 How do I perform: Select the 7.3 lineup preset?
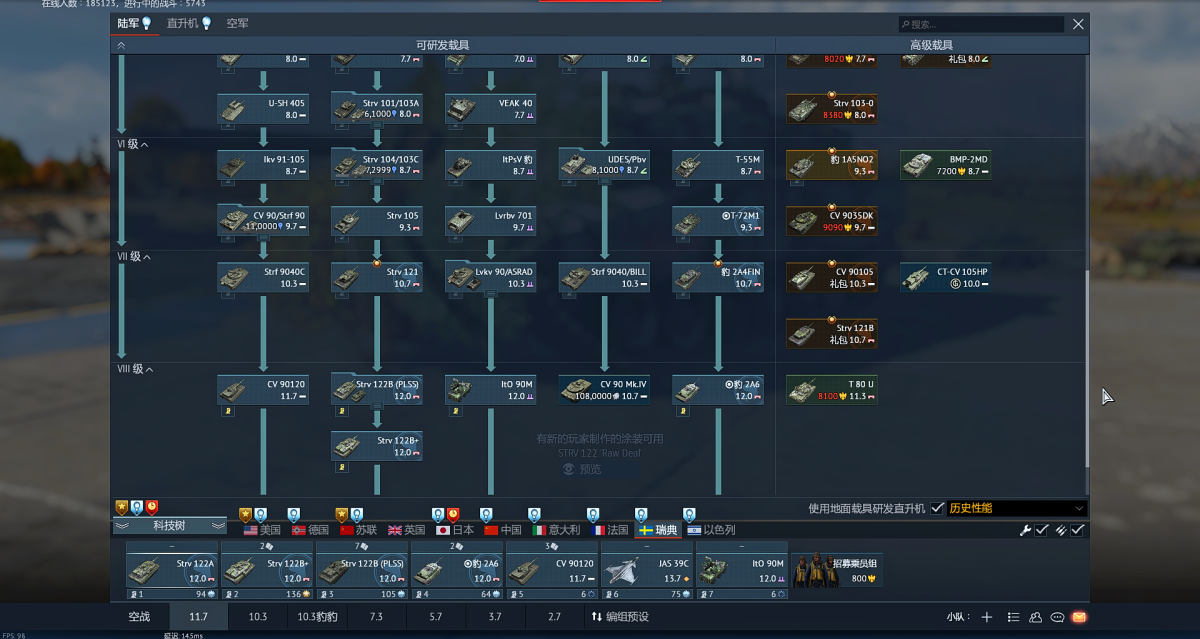(x=376, y=617)
